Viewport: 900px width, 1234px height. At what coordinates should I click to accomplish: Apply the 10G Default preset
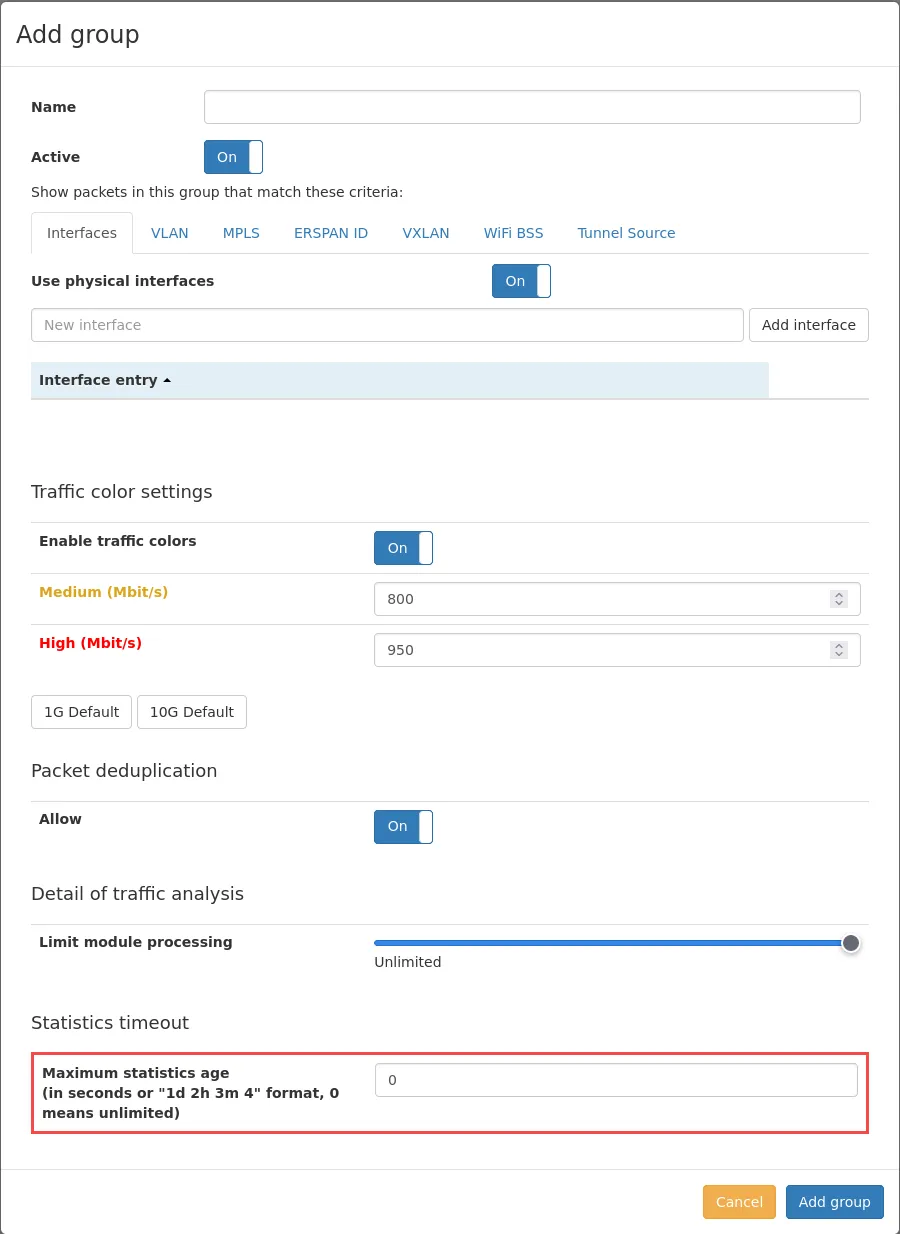pos(192,712)
